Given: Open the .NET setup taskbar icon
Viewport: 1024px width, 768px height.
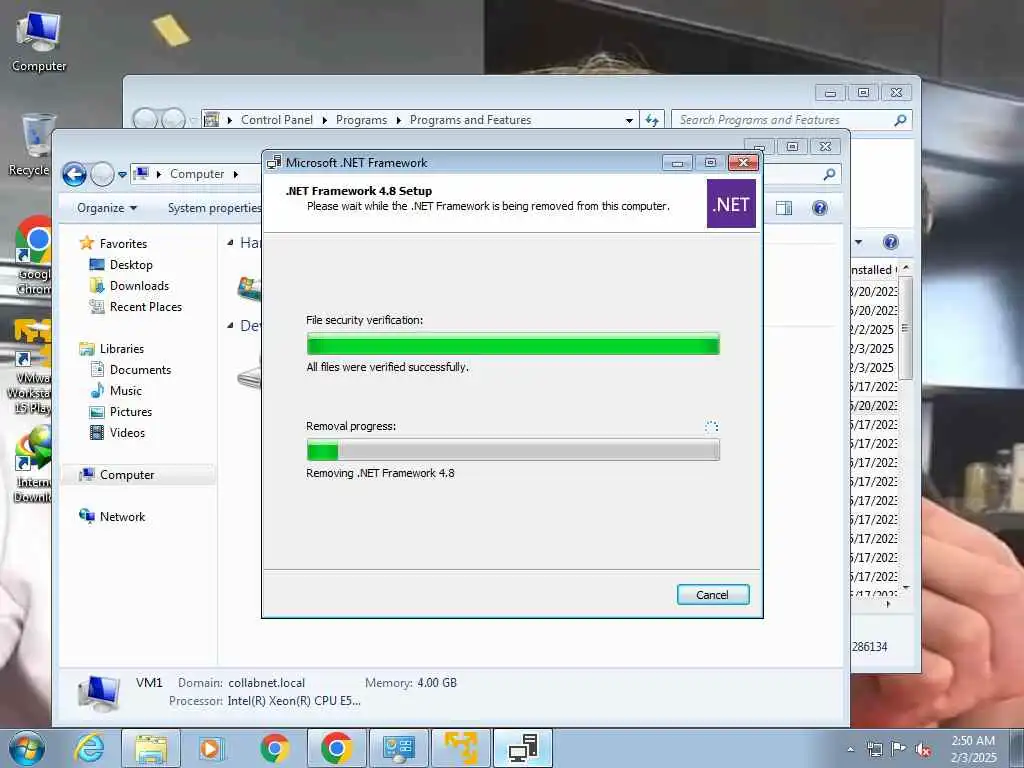Looking at the screenshot, I should (522, 748).
